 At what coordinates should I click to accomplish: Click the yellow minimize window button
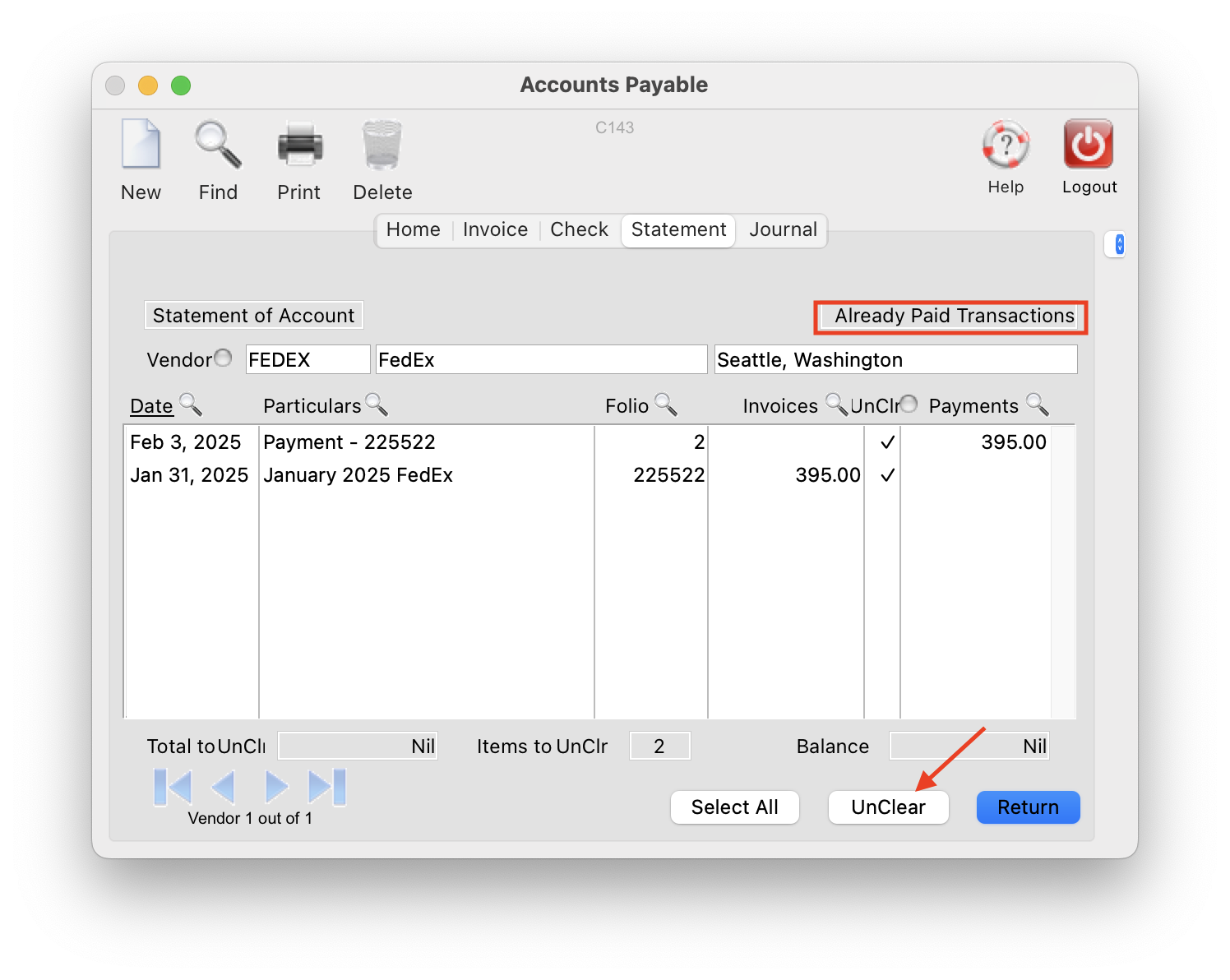pos(148,86)
